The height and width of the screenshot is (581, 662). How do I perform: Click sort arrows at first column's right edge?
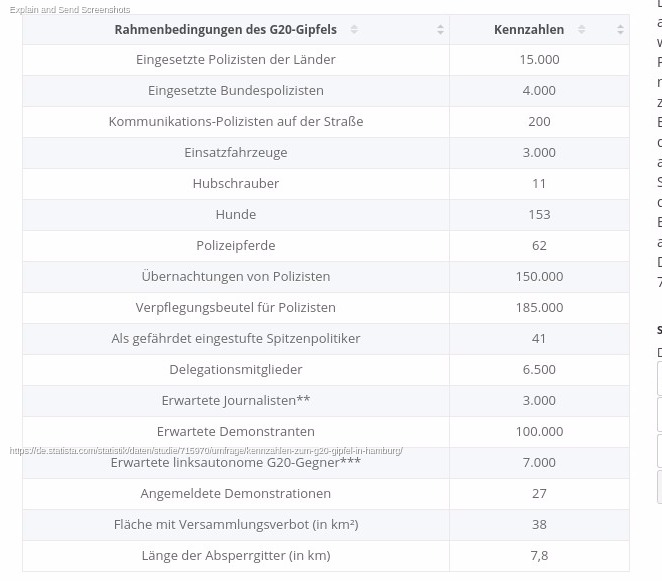[x=440, y=30]
